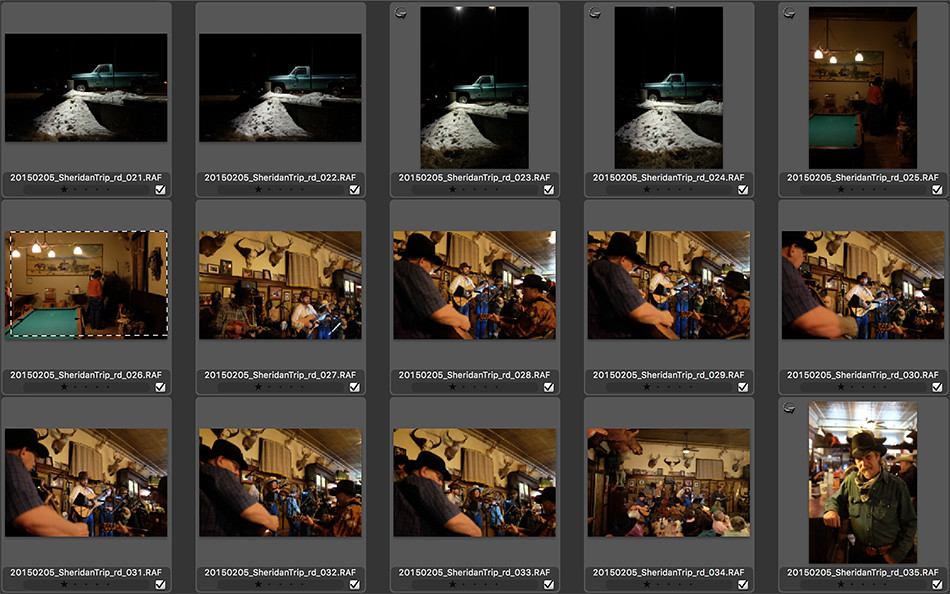Image resolution: width=950 pixels, height=594 pixels.
Task: Click the filename 20150205_SheridanTrip_rd_025.RAF
Action: [x=863, y=178]
